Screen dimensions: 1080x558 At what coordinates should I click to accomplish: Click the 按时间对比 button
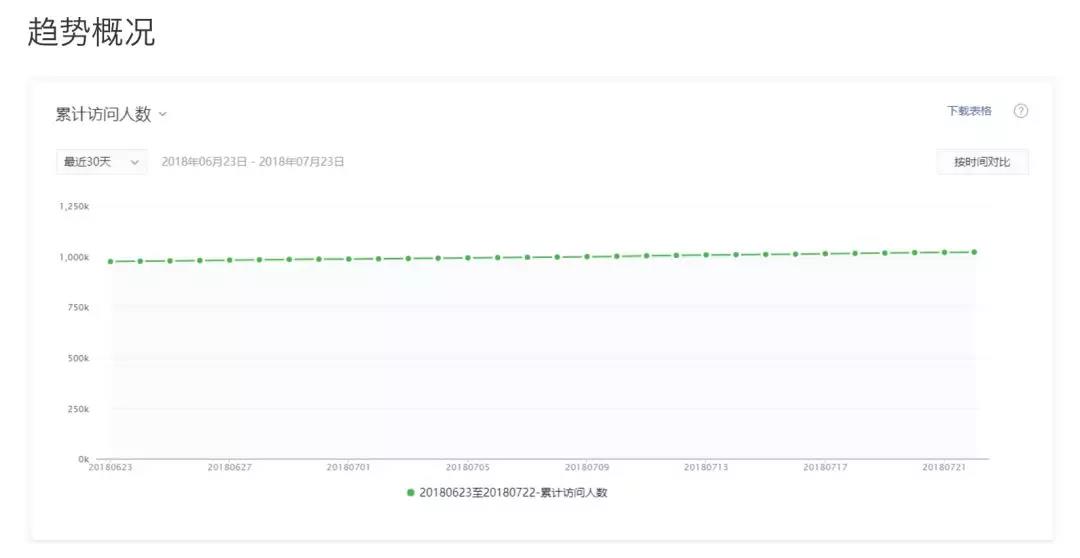[982, 162]
